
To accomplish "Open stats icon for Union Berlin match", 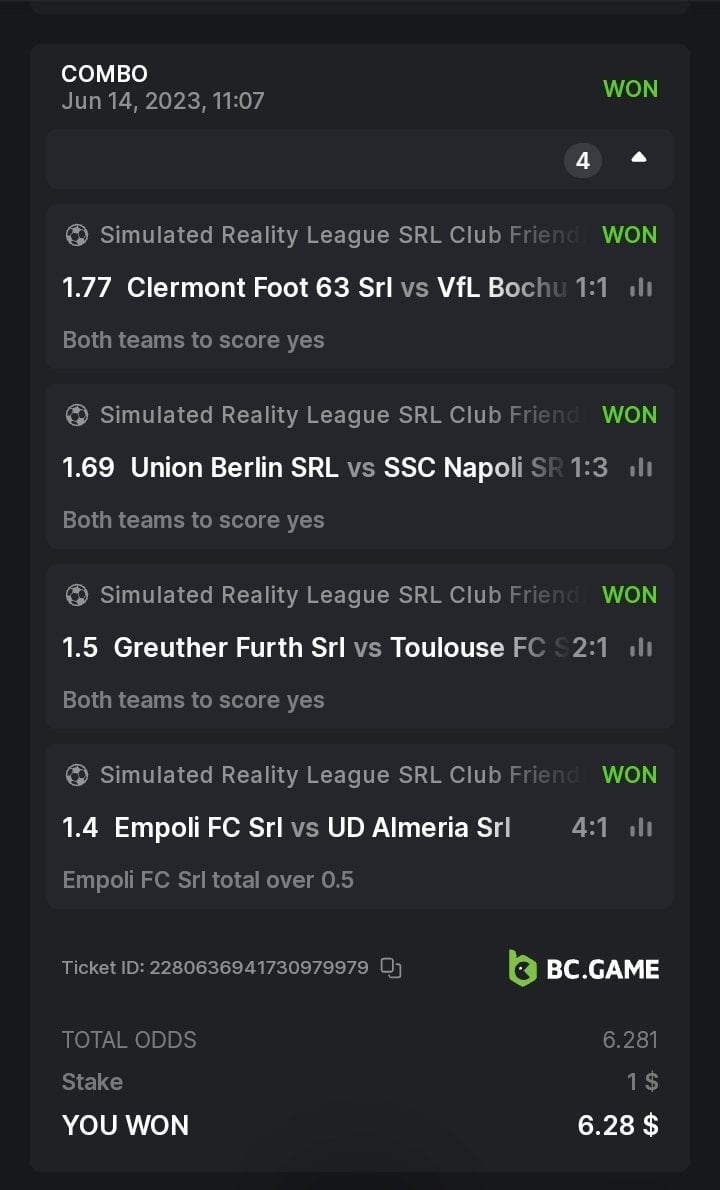I will click(641, 468).
